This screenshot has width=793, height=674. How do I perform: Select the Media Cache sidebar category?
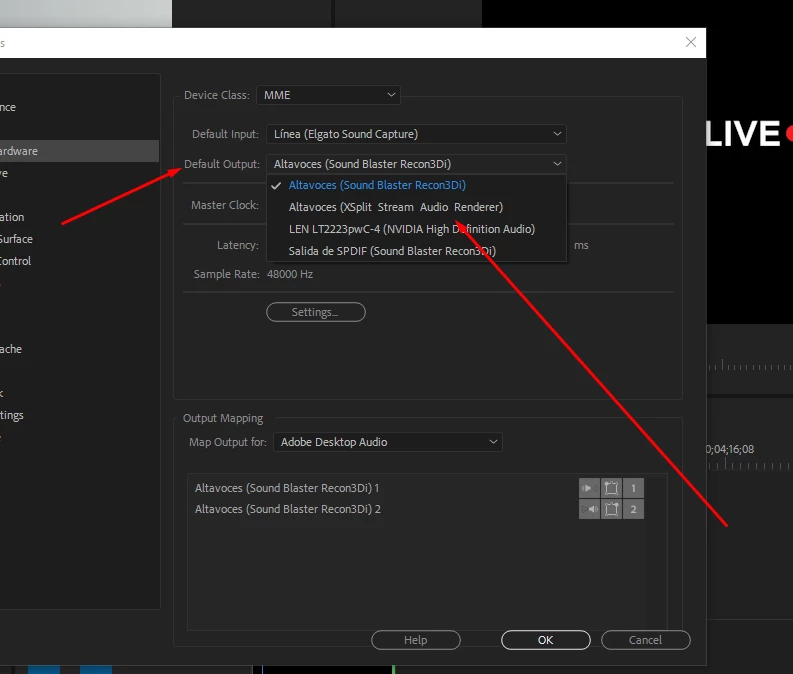79,349
